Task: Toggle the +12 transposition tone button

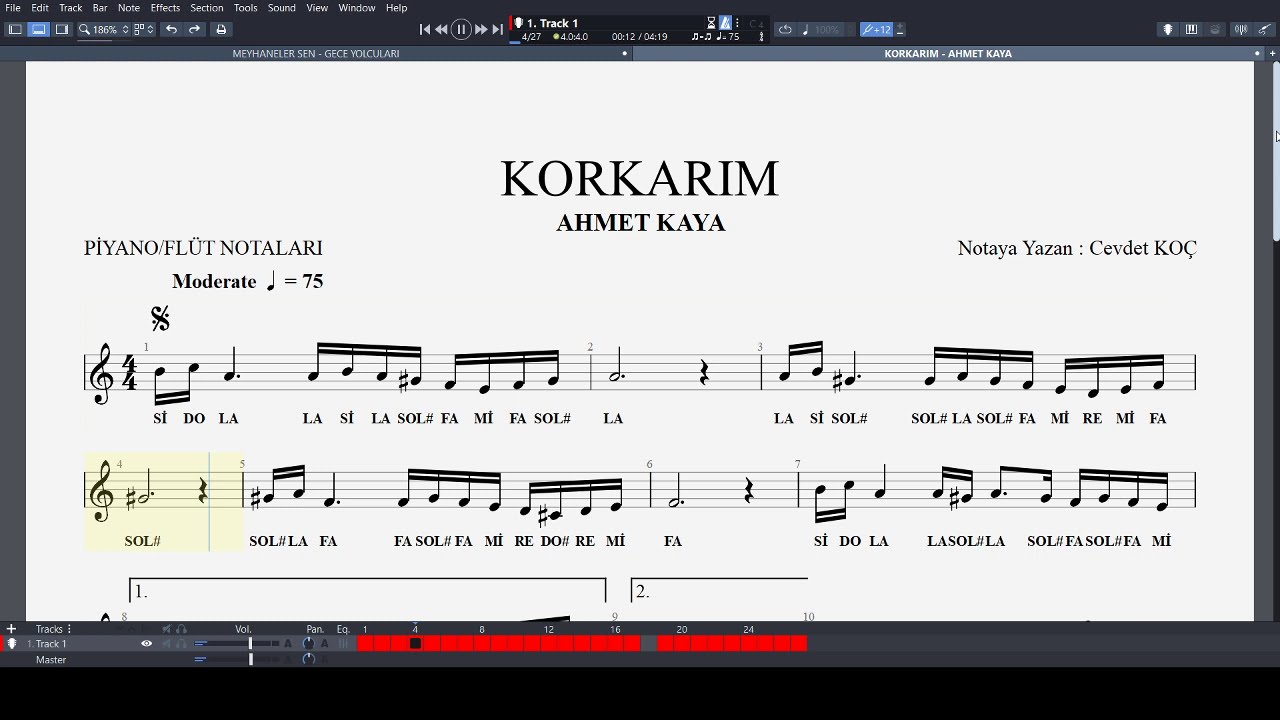Action: (x=877, y=29)
